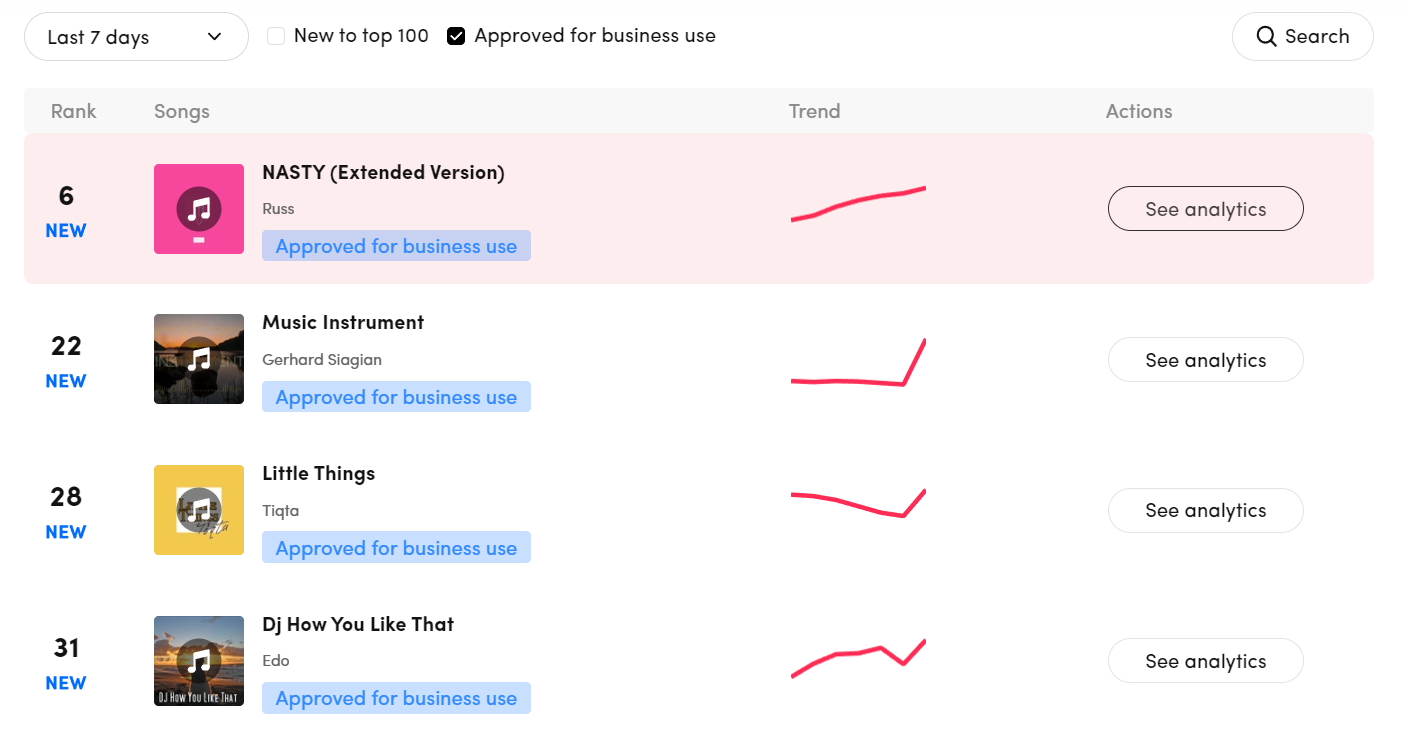
Task: Open analytics for Dj How You Like That
Action: pyautogui.click(x=1205, y=661)
